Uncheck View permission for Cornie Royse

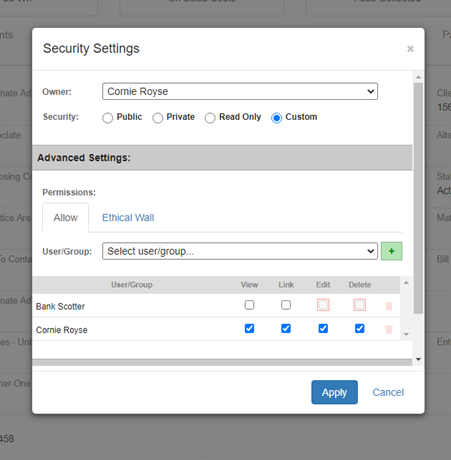pyautogui.click(x=249, y=328)
